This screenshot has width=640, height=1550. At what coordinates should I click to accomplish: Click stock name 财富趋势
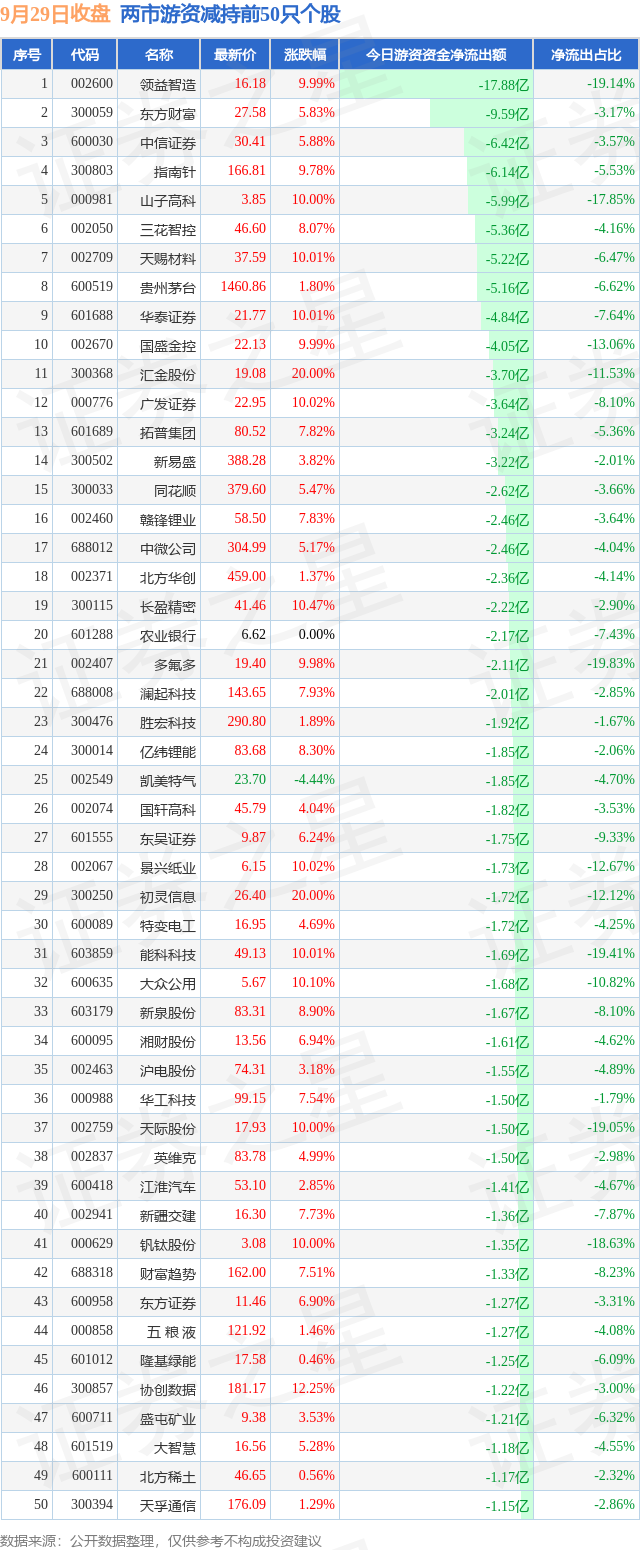click(168, 1274)
